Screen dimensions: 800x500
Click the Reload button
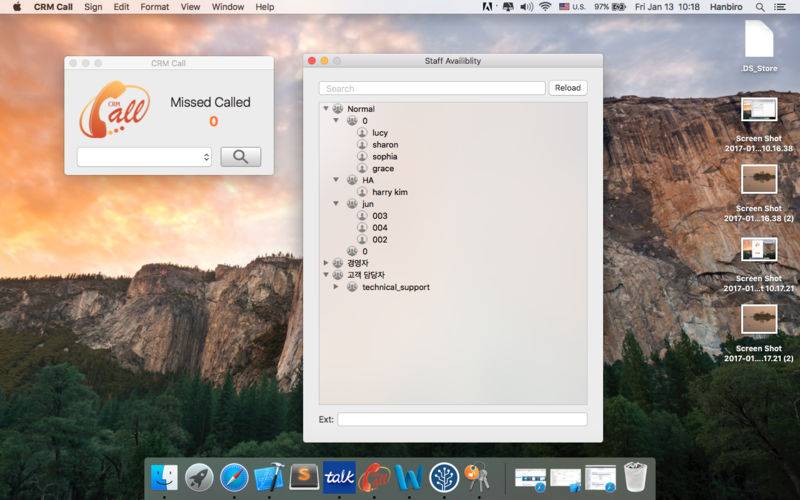pos(567,88)
